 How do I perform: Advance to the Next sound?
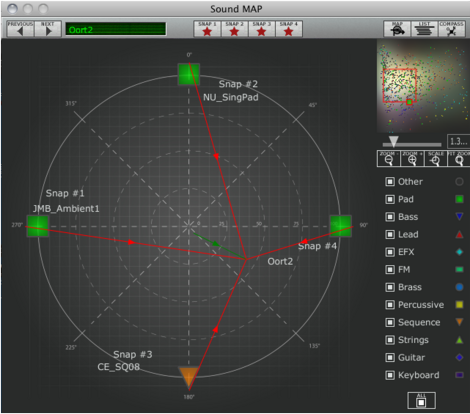(48, 29)
